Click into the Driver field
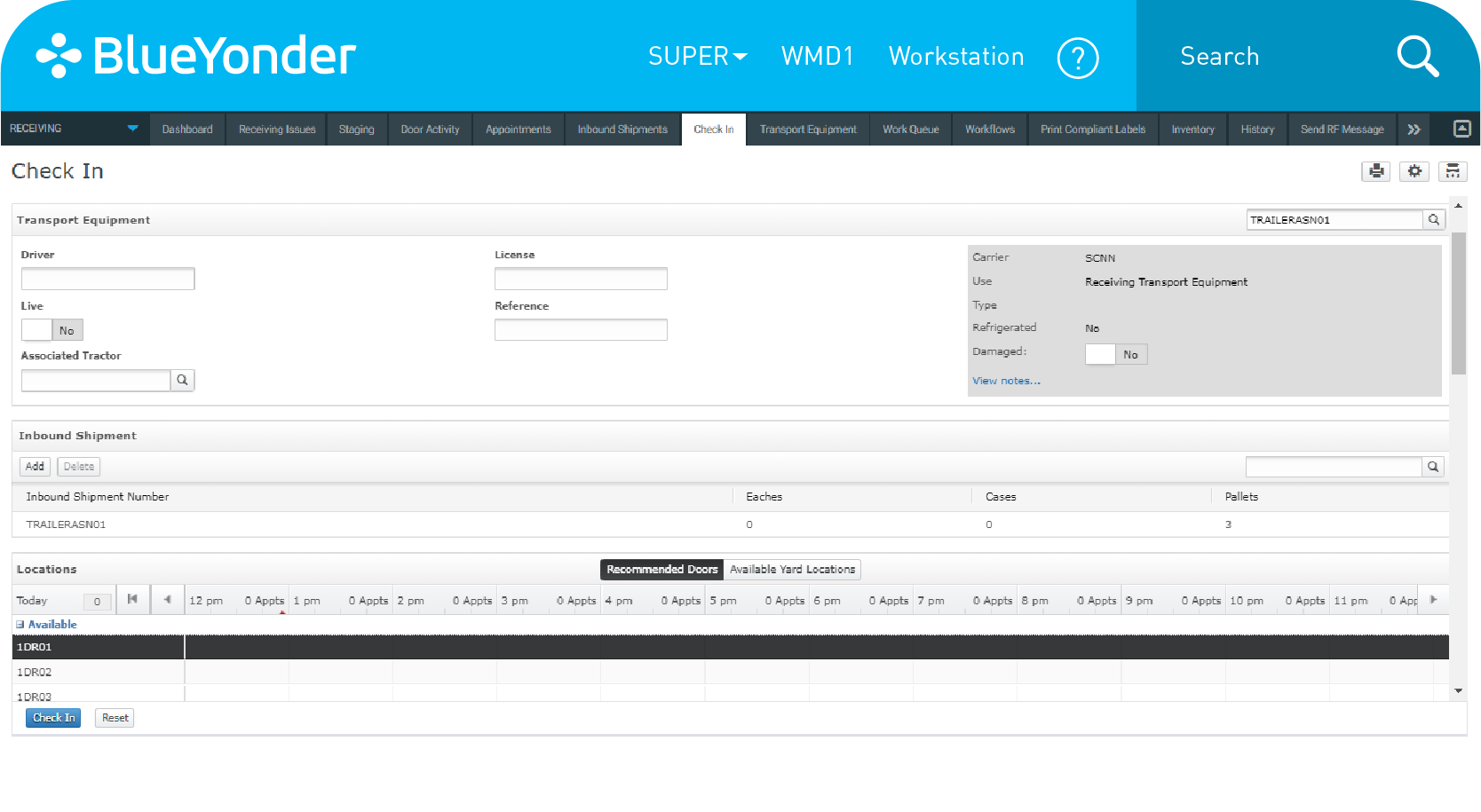 tap(107, 279)
